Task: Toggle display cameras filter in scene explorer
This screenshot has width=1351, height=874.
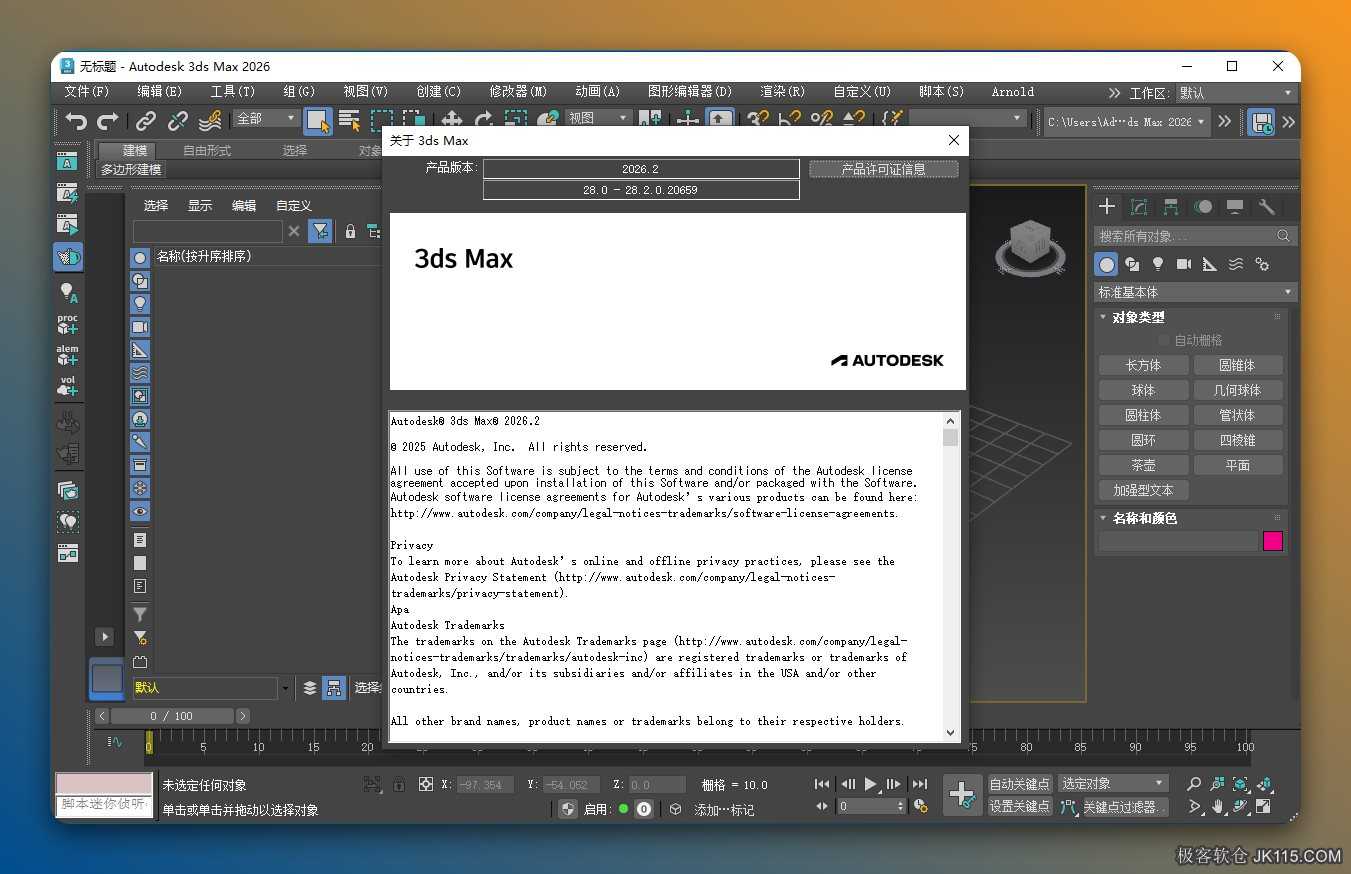Action: click(x=140, y=327)
